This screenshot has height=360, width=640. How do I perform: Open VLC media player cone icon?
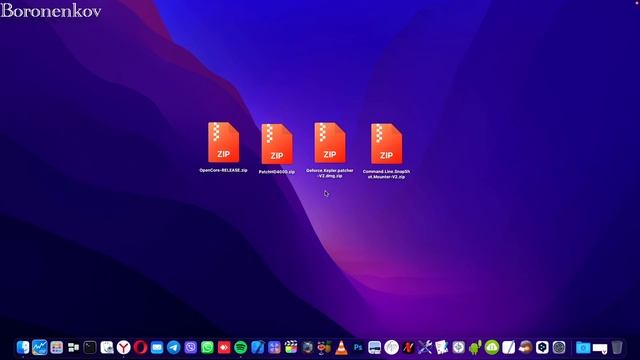click(341, 347)
